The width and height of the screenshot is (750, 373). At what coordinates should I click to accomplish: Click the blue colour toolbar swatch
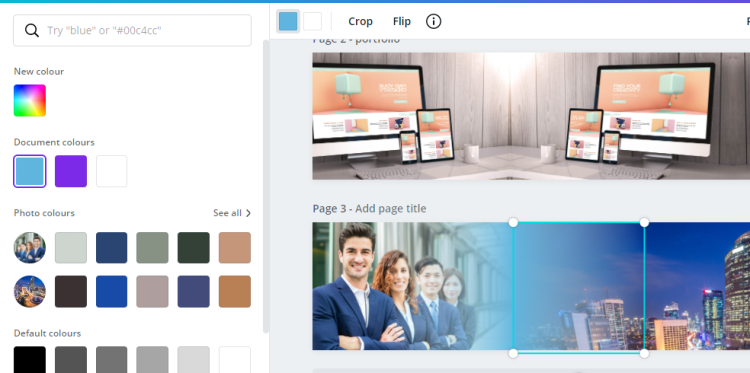288,22
